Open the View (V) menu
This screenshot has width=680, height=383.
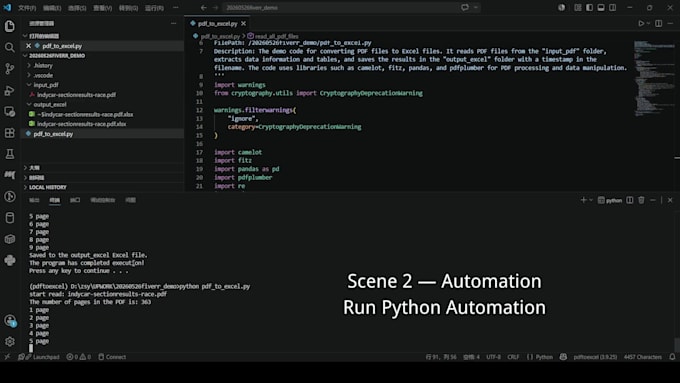click(x=102, y=8)
